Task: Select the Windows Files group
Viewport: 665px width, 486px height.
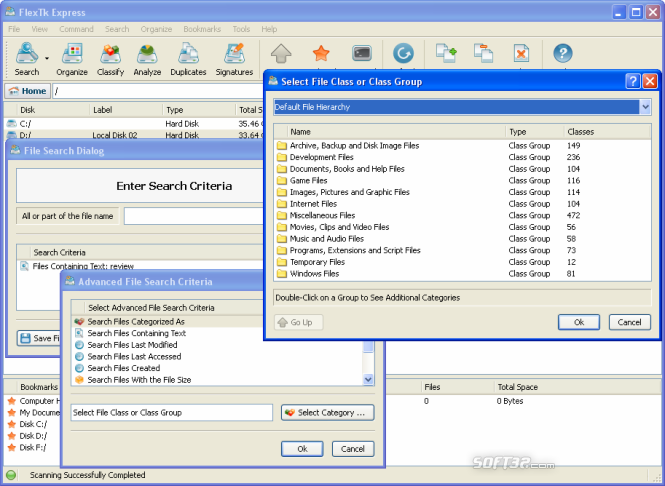Action: 462,274
